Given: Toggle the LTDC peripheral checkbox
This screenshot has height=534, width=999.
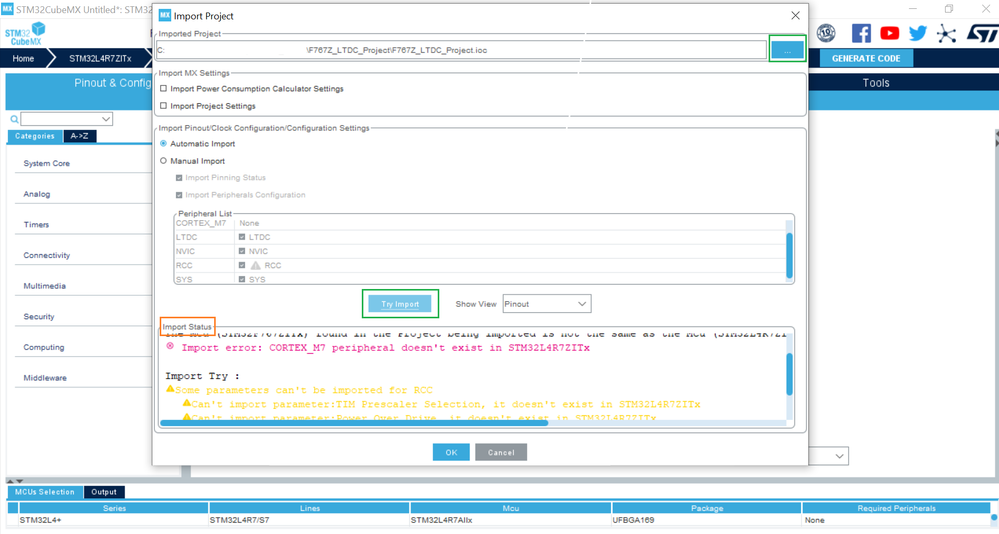Looking at the screenshot, I should 242,237.
